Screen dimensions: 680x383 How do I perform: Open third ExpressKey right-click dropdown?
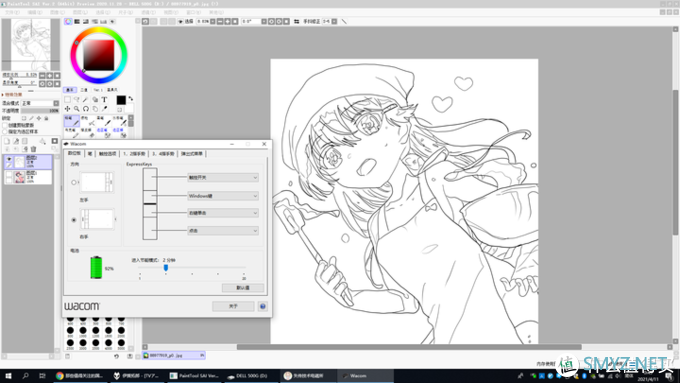[x=223, y=213]
